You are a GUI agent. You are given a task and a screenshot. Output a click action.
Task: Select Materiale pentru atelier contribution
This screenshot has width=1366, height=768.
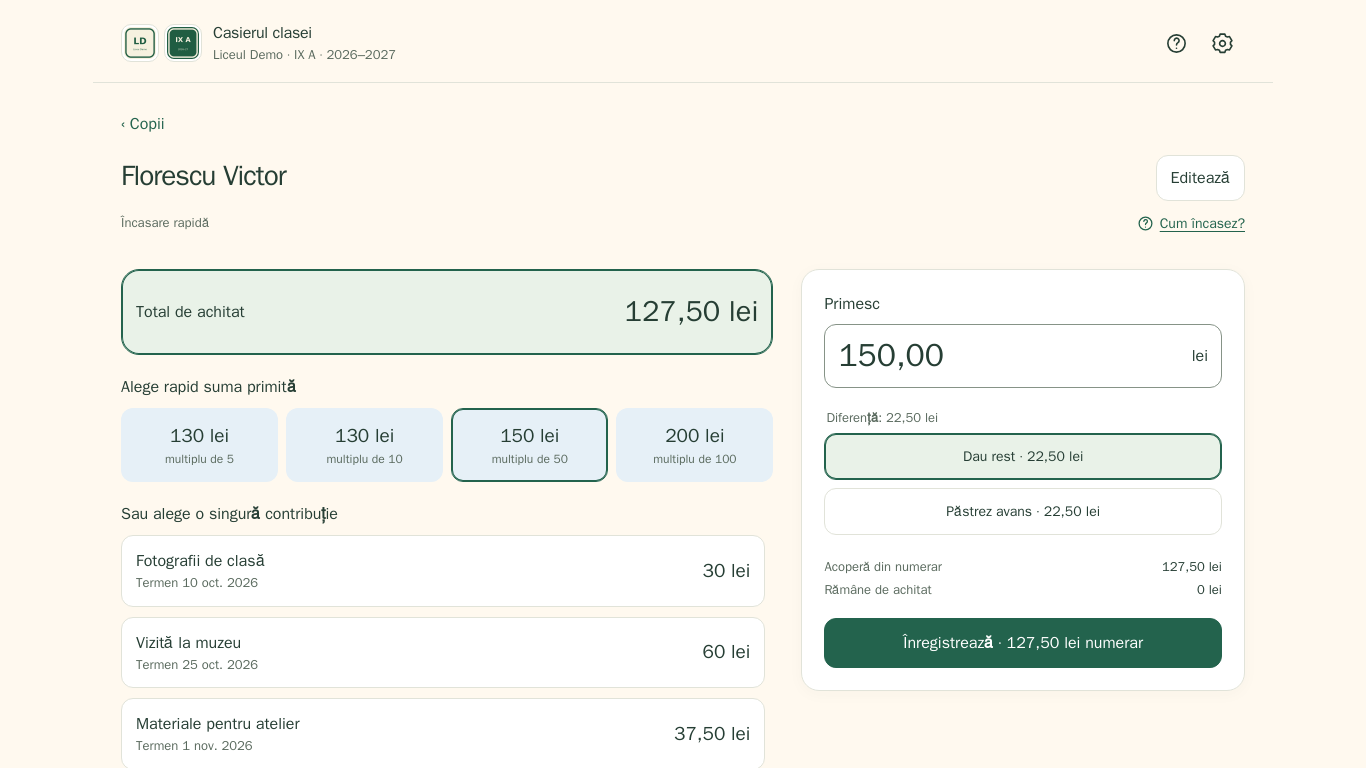pyautogui.click(x=443, y=733)
